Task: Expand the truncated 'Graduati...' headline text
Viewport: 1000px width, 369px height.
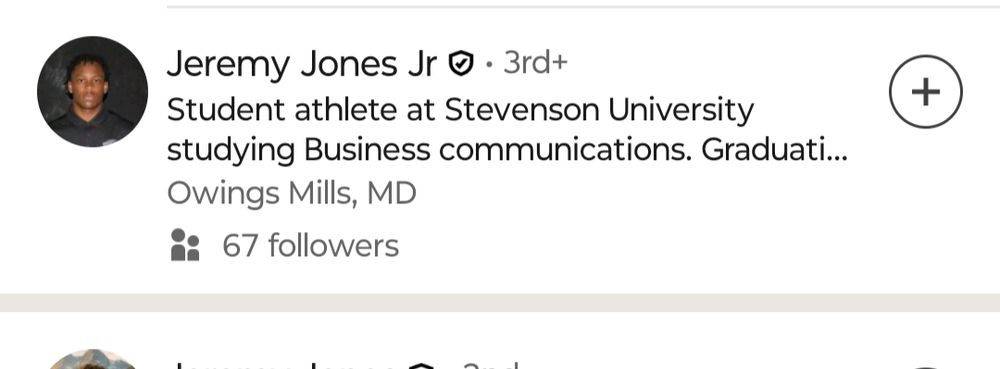Action: [x=774, y=150]
